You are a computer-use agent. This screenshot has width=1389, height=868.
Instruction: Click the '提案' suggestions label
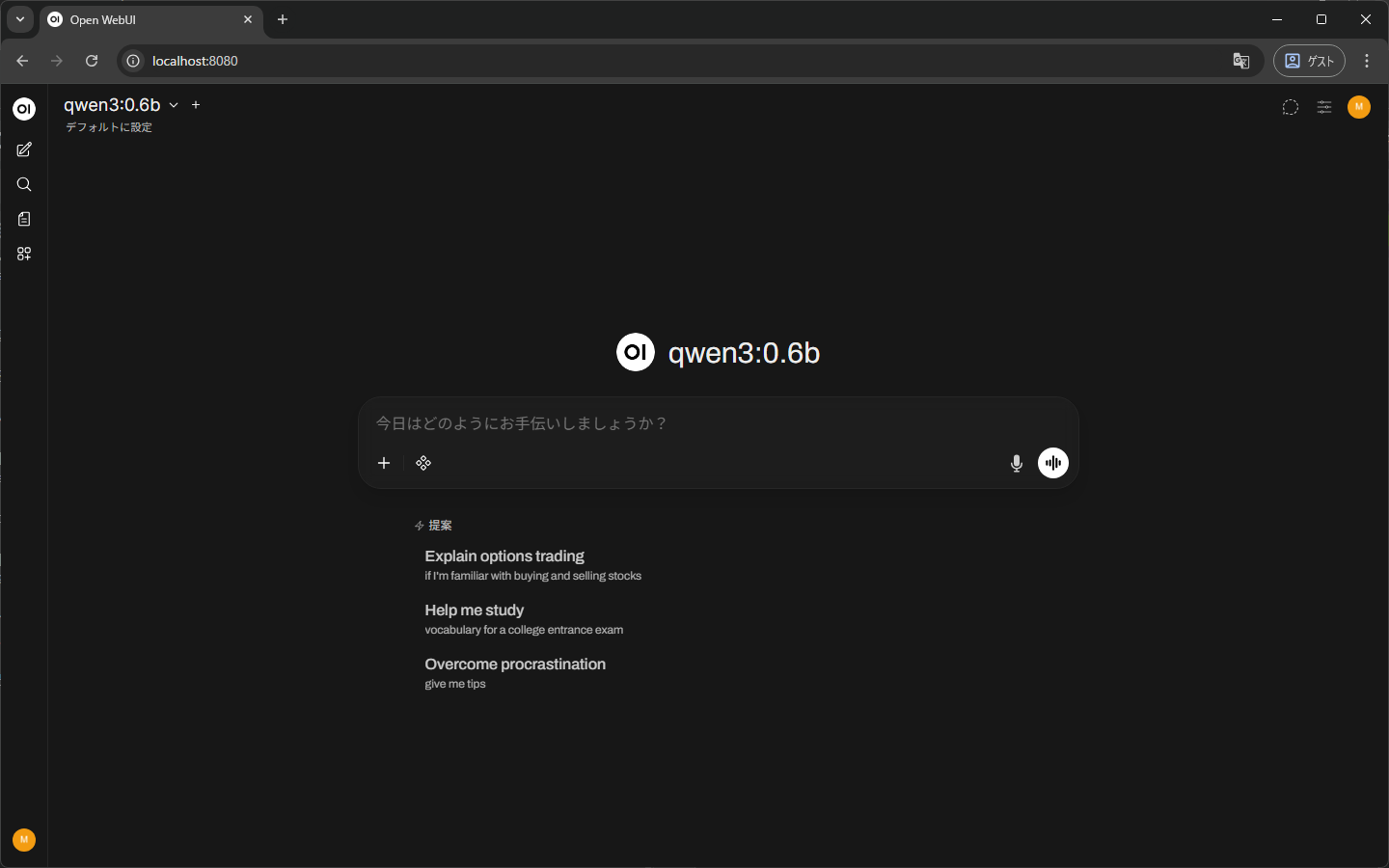tap(440, 526)
